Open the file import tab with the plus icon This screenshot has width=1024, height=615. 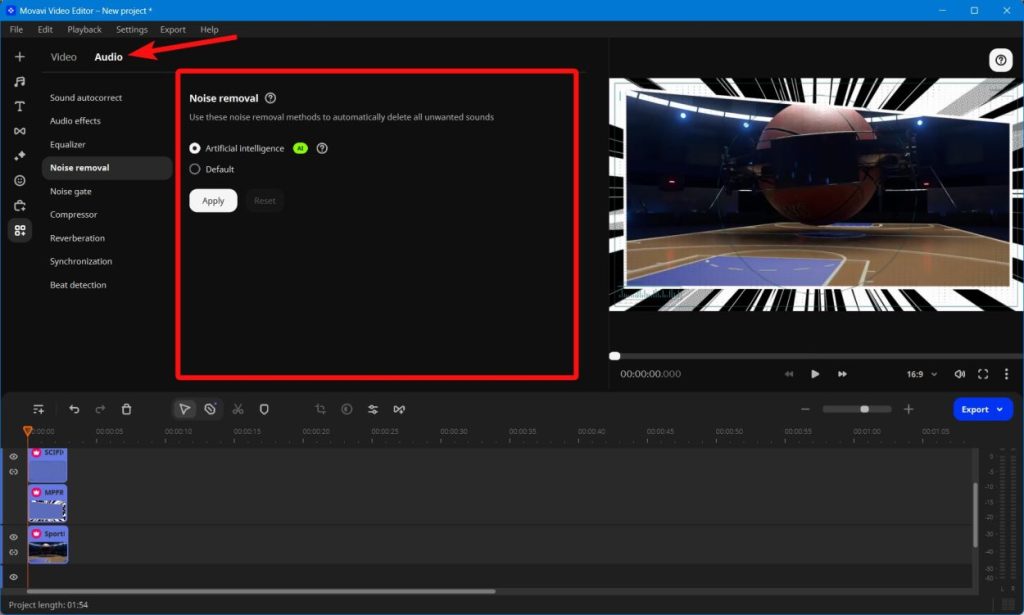click(x=20, y=57)
